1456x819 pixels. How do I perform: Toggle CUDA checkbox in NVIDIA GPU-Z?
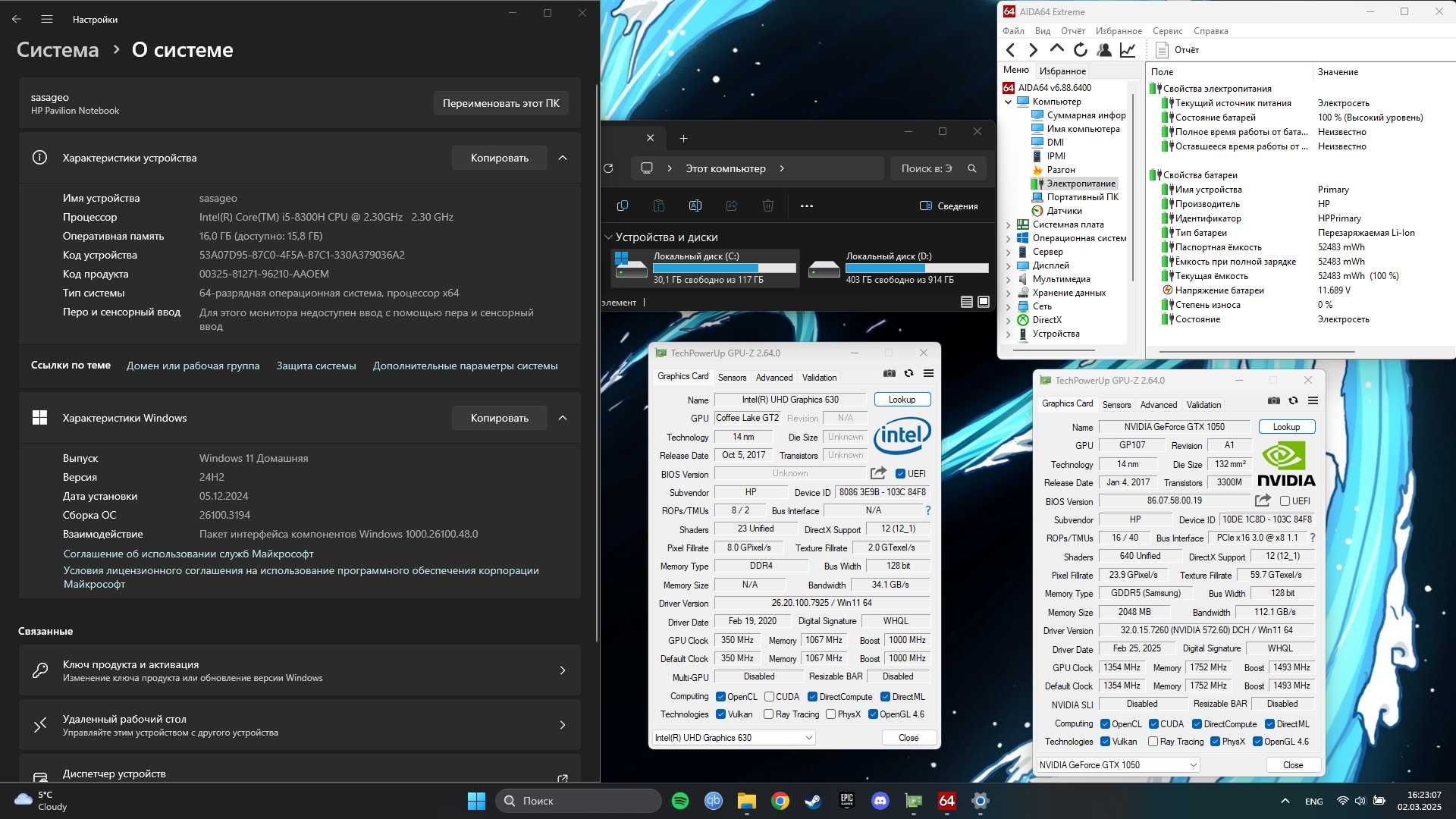[x=1153, y=724]
